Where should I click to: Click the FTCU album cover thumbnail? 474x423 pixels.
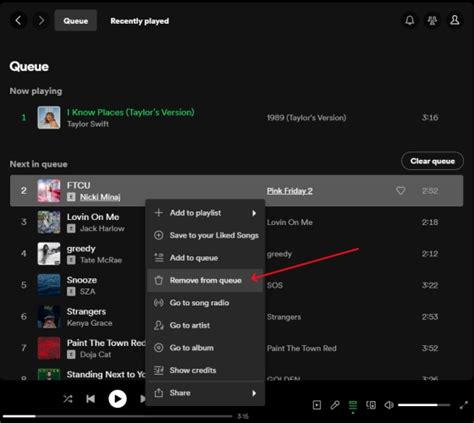click(x=49, y=190)
